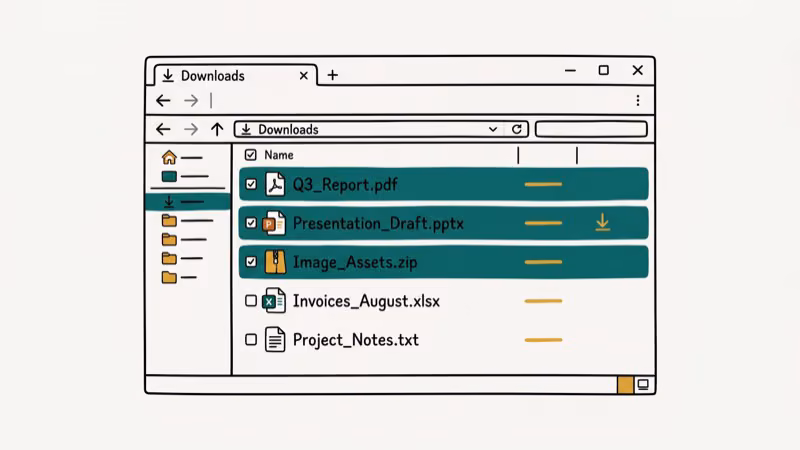This screenshot has height=450, width=800.
Task: Click the PowerPoint icon of Presentation_Draft.pptx
Action: 274,223
